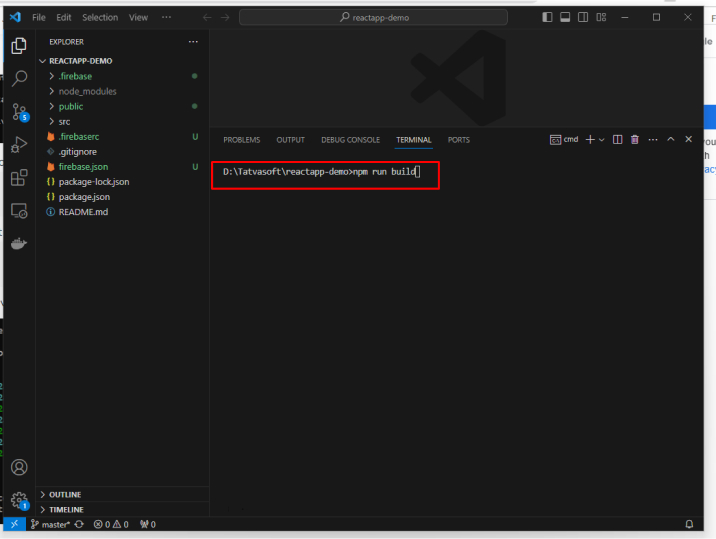Switch to the DEBUG CONSOLE tab

(x=350, y=140)
